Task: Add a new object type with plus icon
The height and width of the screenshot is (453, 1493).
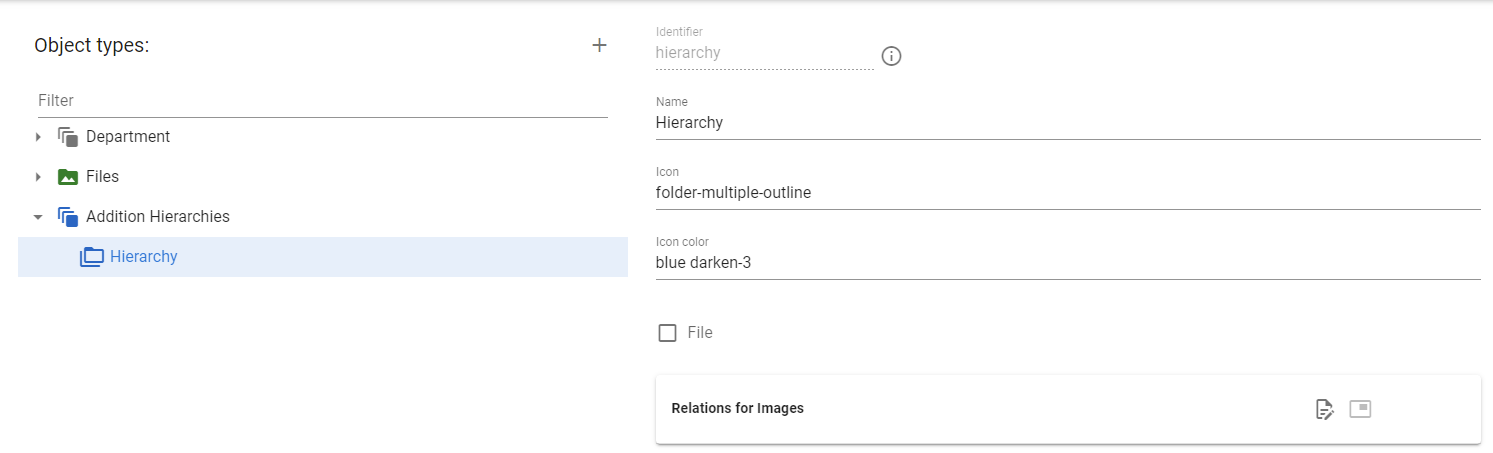Action: 599,45
